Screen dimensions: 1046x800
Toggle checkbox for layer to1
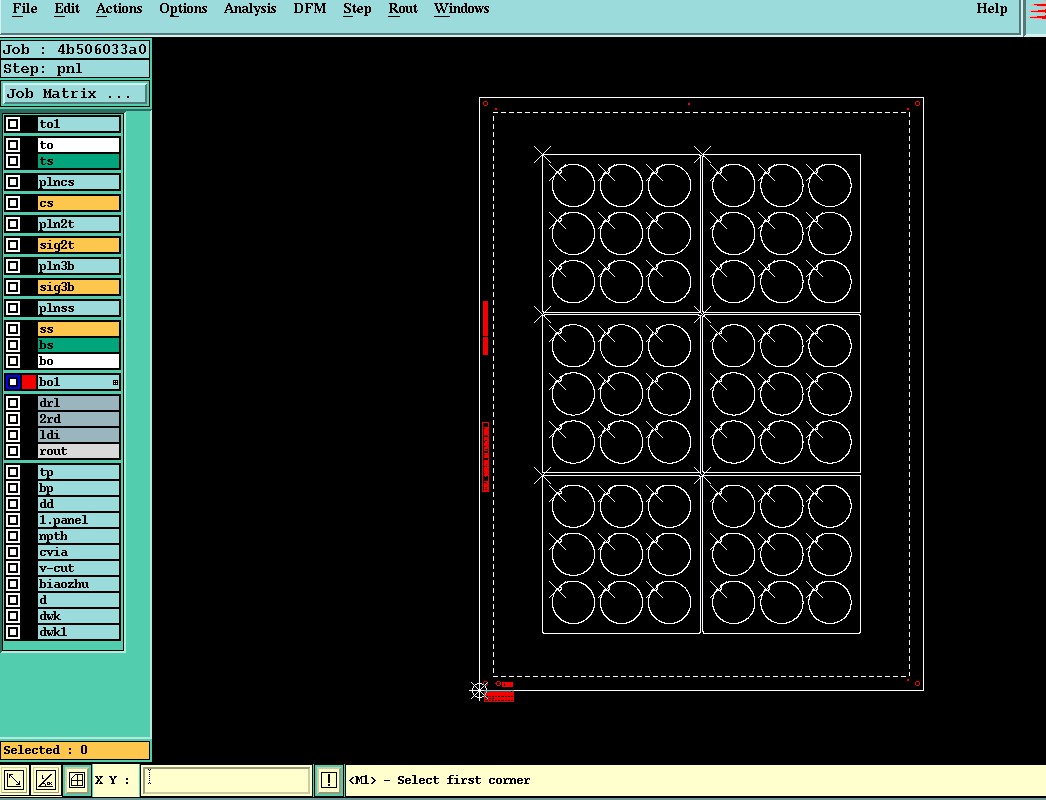click(13, 124)
